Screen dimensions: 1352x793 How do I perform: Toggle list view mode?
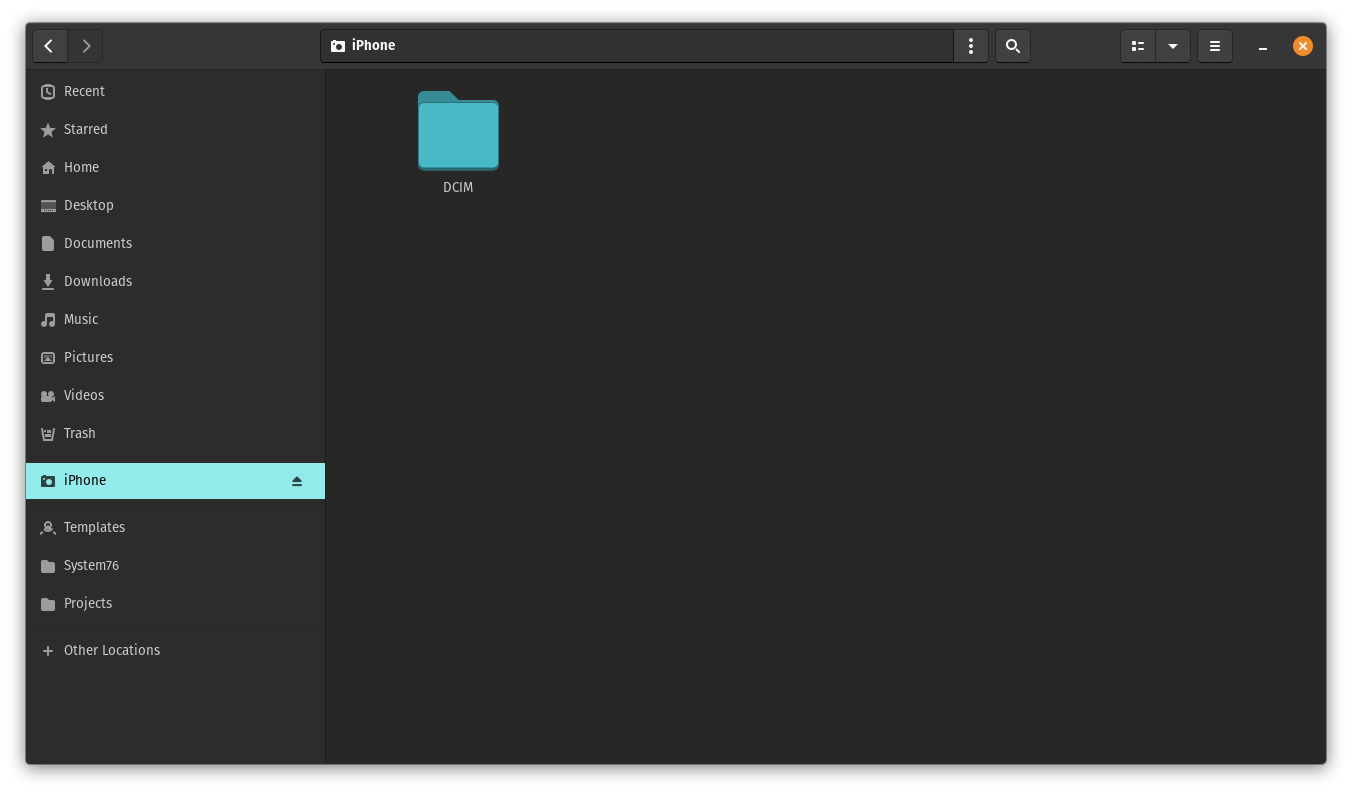click(1137, 45)
